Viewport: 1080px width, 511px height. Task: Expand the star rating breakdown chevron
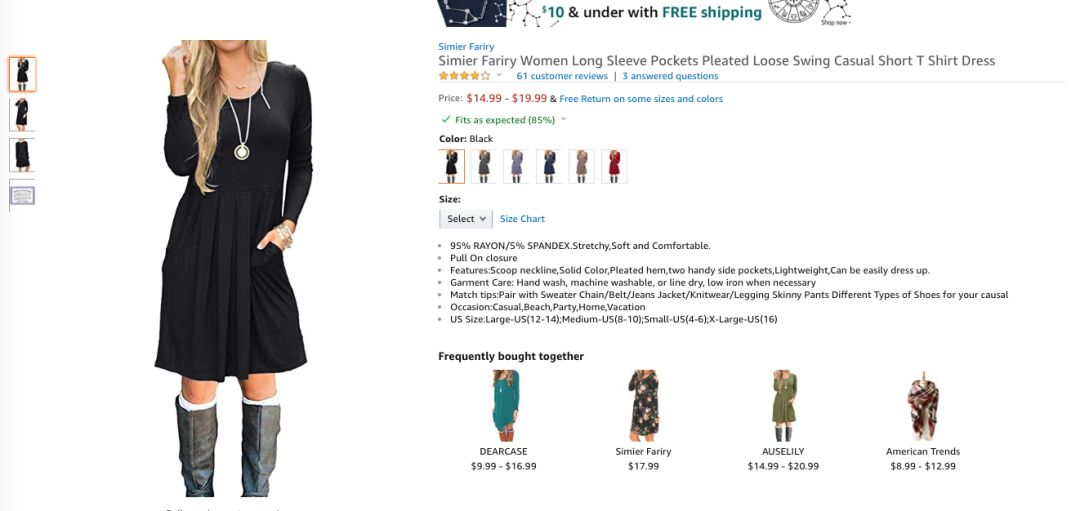click(499, 76)
